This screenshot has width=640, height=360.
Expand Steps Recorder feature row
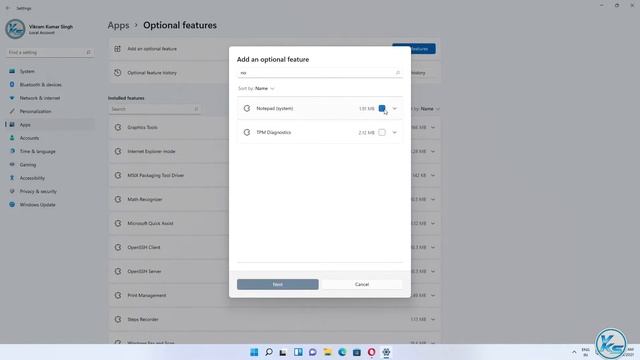[x=433, y=319]
